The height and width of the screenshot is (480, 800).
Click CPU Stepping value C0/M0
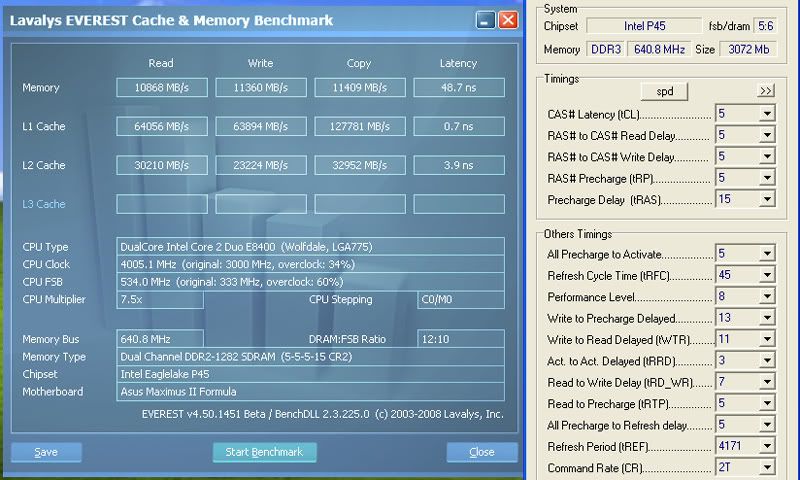(x=461, y=299)
